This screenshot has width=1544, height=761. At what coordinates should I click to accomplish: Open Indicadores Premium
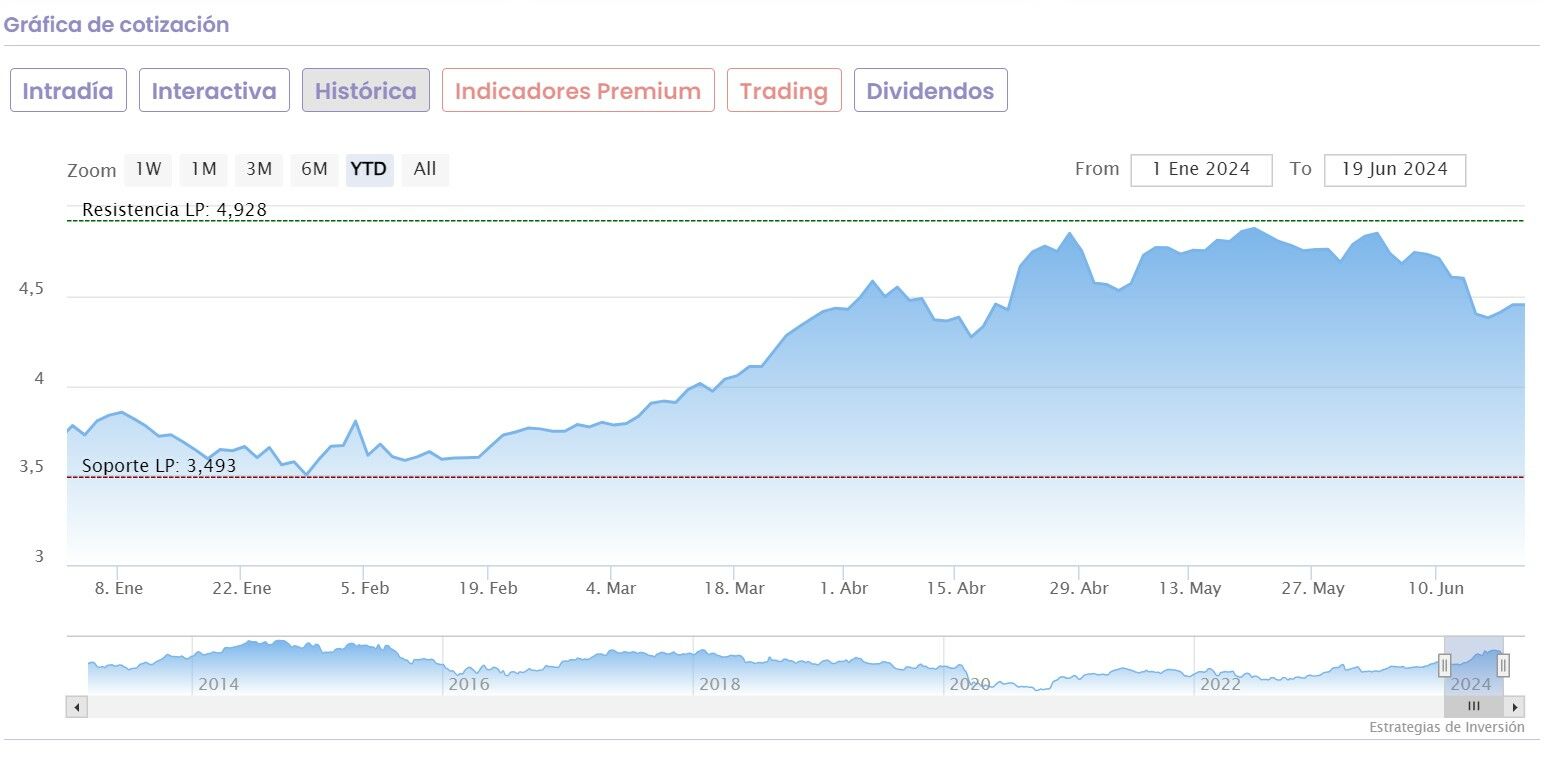point(578,91)
